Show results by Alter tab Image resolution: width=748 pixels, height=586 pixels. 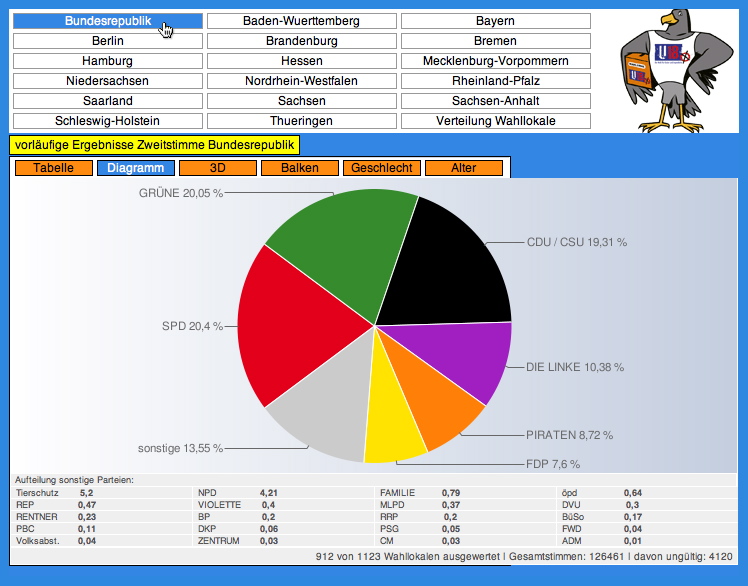(x=464, y=168)
